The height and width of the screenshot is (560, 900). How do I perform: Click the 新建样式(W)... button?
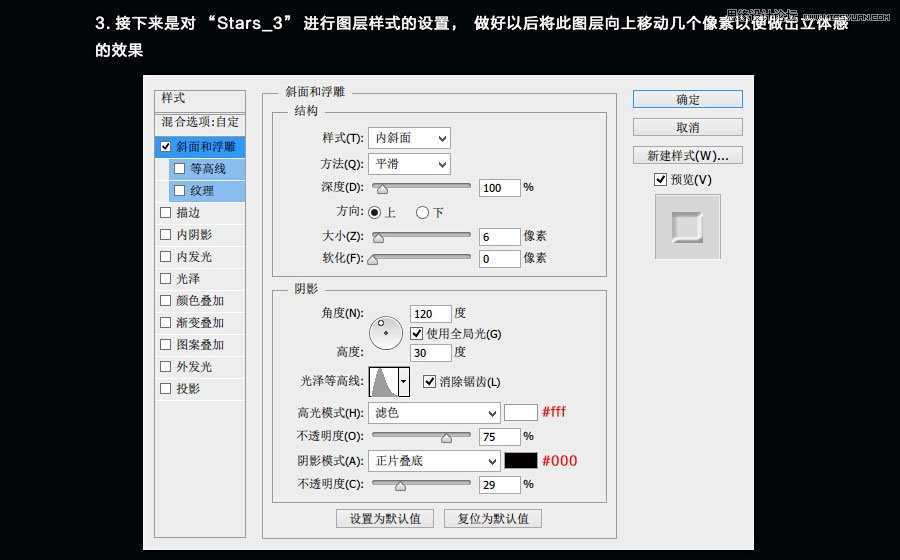688,155
